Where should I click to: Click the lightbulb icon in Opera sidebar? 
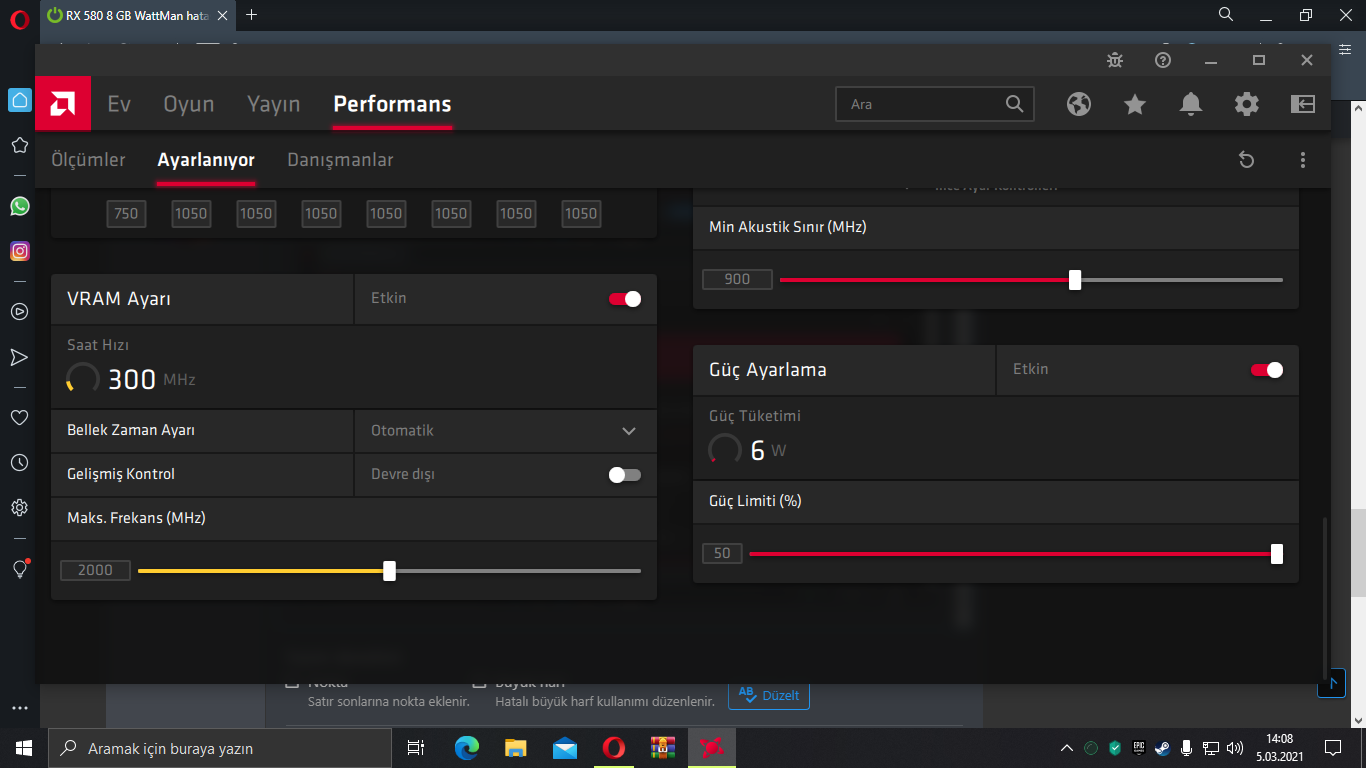click(19, 568)
